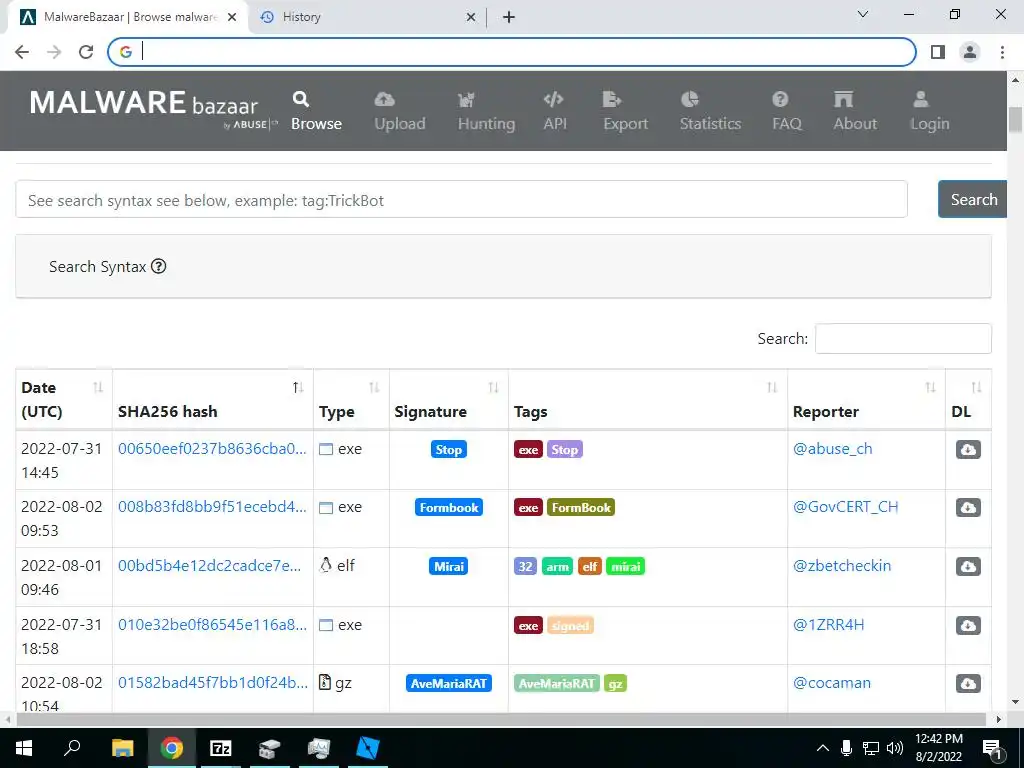
Task: Open reporter @1ZRR4H link
Action: point(828,624)
